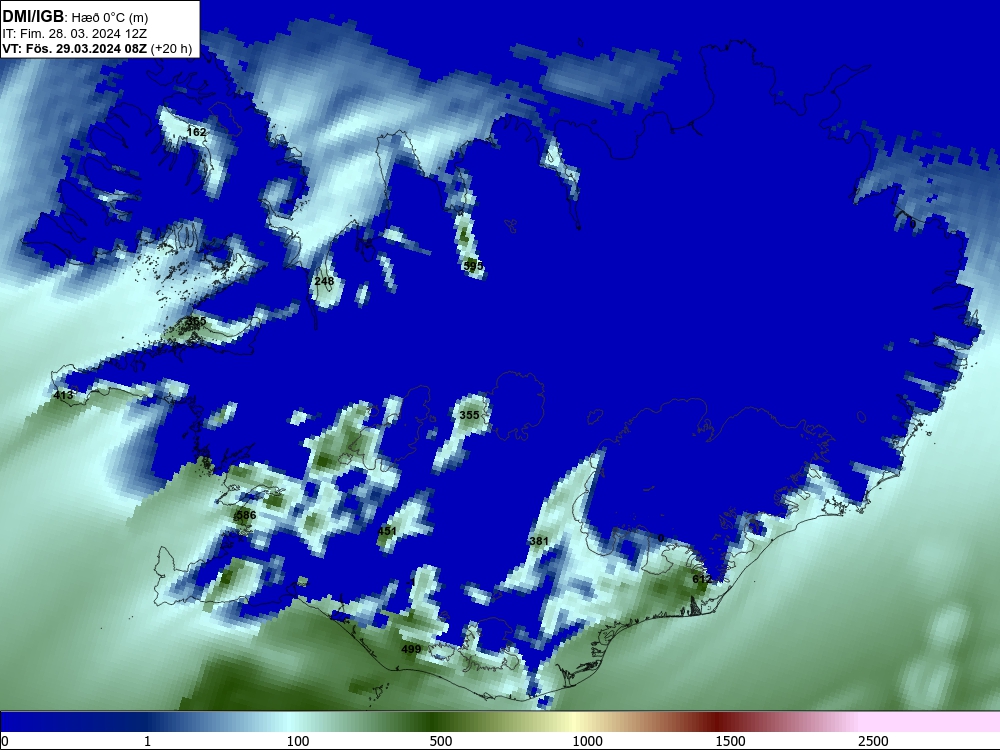Image resolution: width=1000 pixels, height=750 pixels.
Task: Click the 413 height label on map
Action: click(x=63, y=395)
